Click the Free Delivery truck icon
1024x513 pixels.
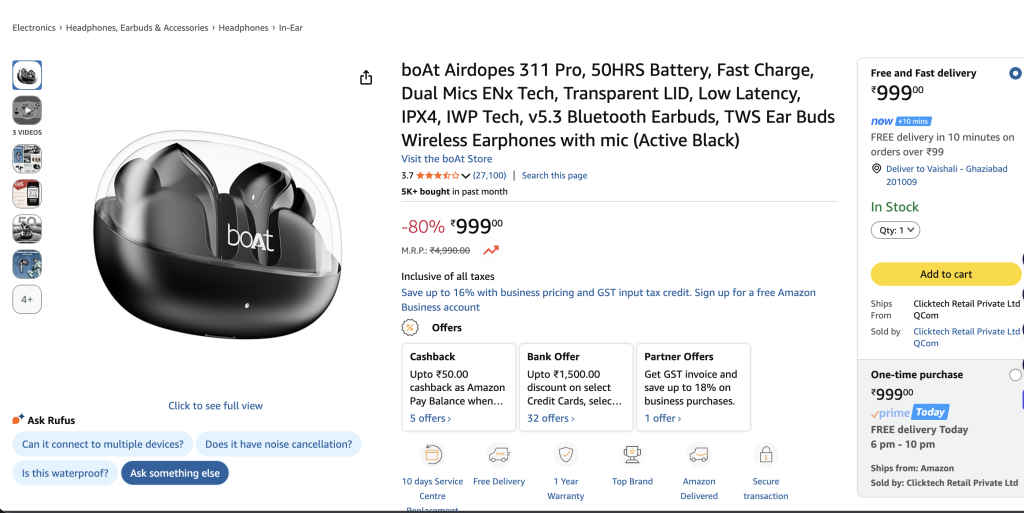(499, 455)
